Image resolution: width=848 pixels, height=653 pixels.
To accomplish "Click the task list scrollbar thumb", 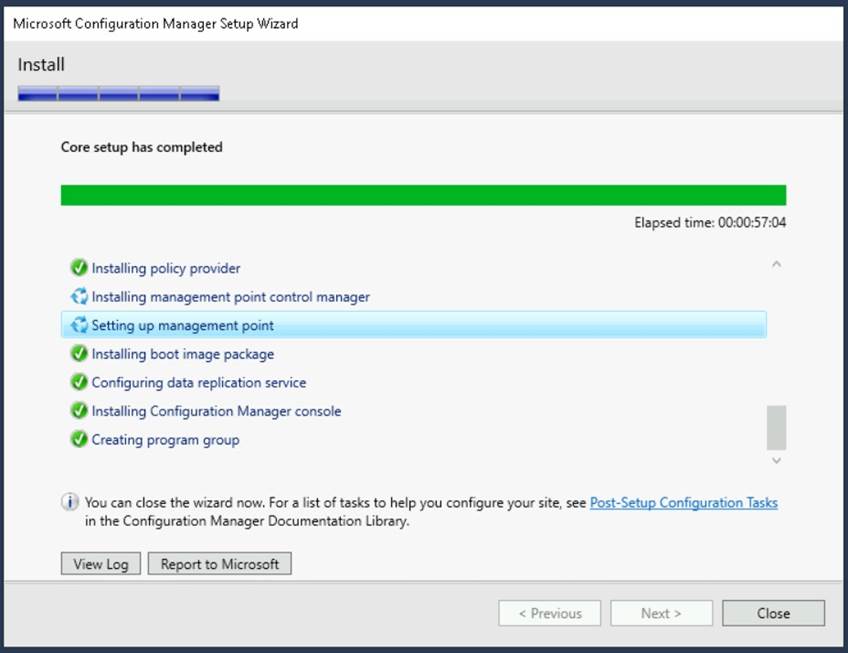I will pyautogui.click(x=776, y=427).
